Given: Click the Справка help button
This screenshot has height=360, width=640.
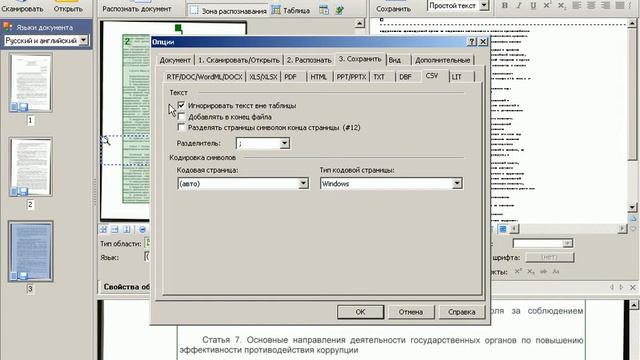Looking at the screenshot, I should click(462, 312).
